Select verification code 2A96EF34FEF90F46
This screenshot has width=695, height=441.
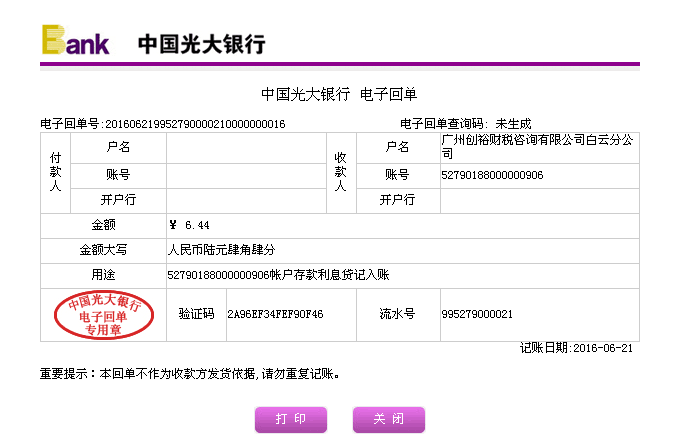coord(275,314)
